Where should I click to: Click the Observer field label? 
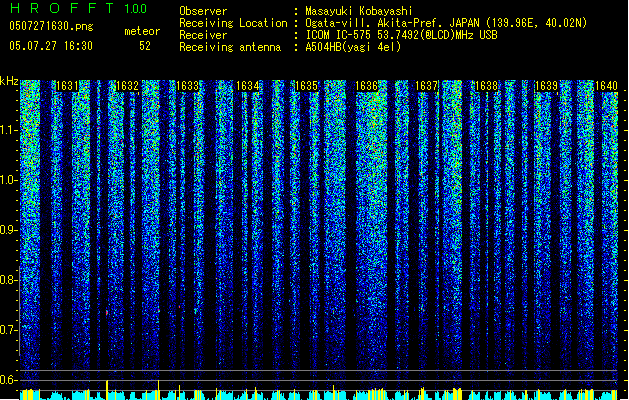coord(203,11)
